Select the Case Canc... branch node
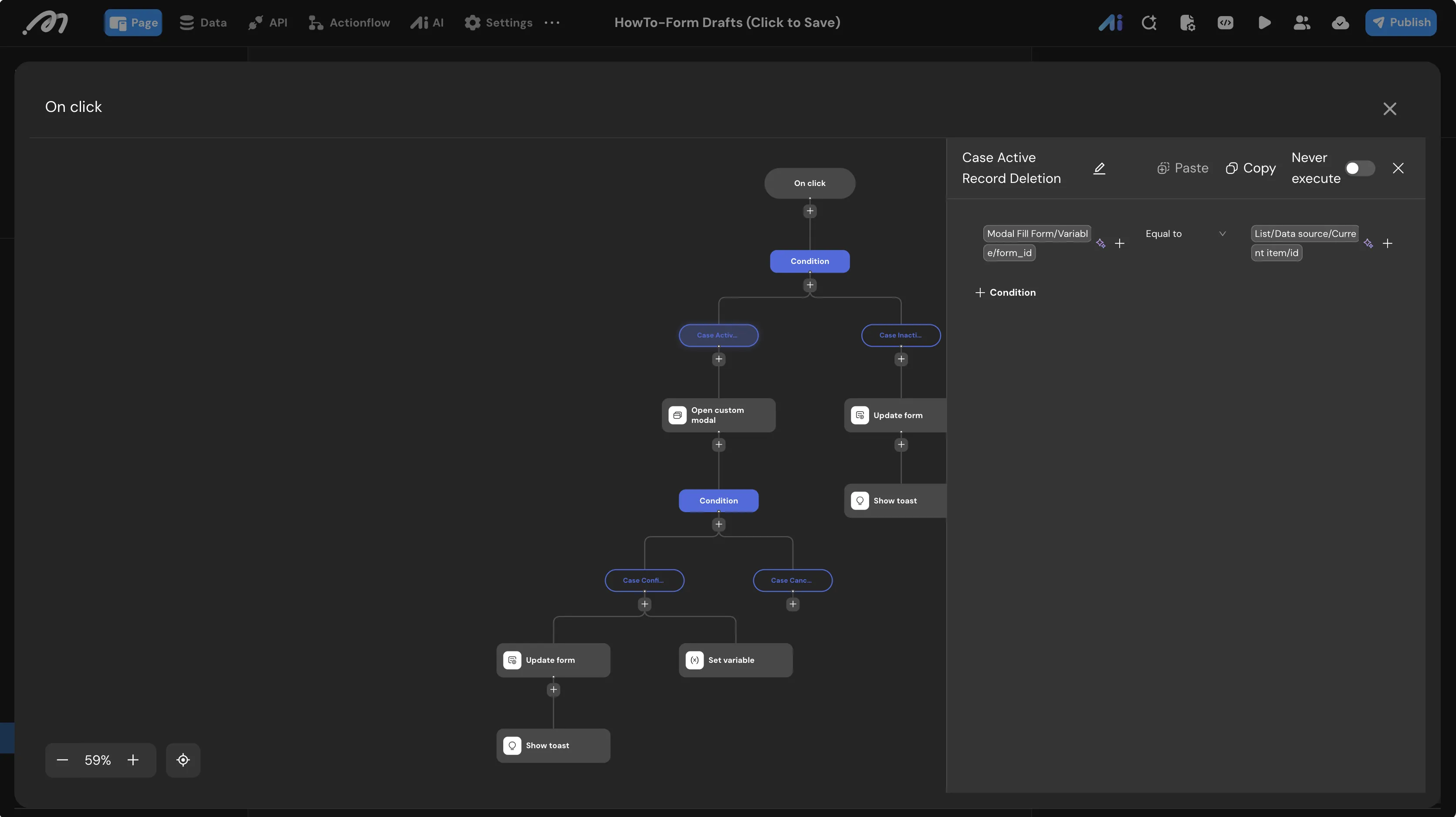1456x817 pixels. pos(792,580)
